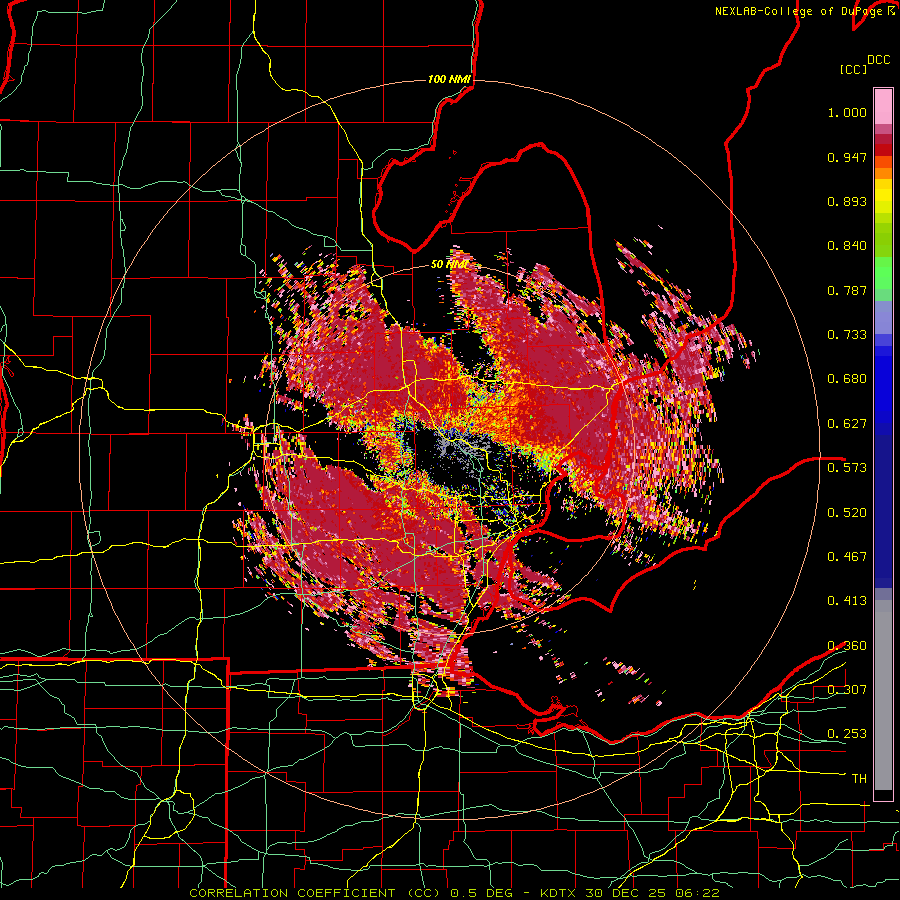The height and width of the screenshot is (900, 900).
Task: Click the 0.360 color scale value
Action: 847,646
